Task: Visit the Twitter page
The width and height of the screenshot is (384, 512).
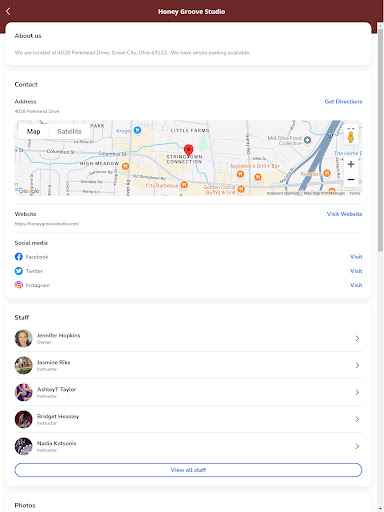Action: coord(356,271)
